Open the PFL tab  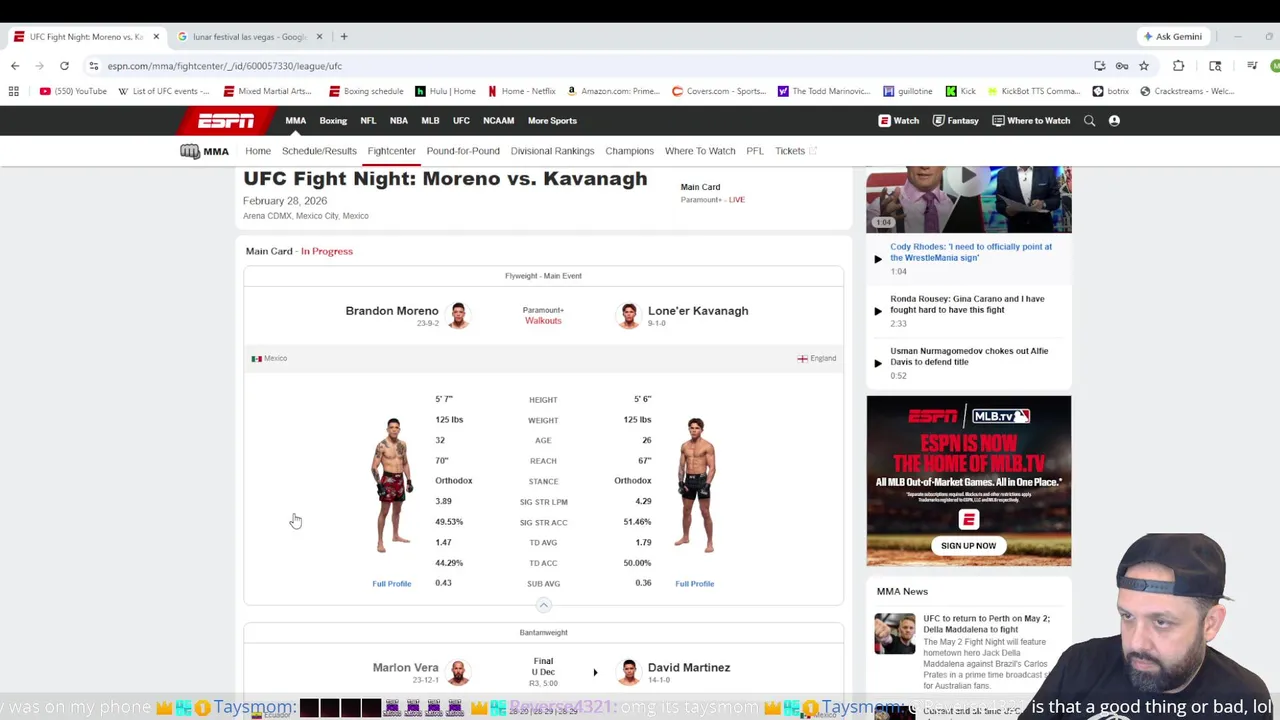(755, 151)
